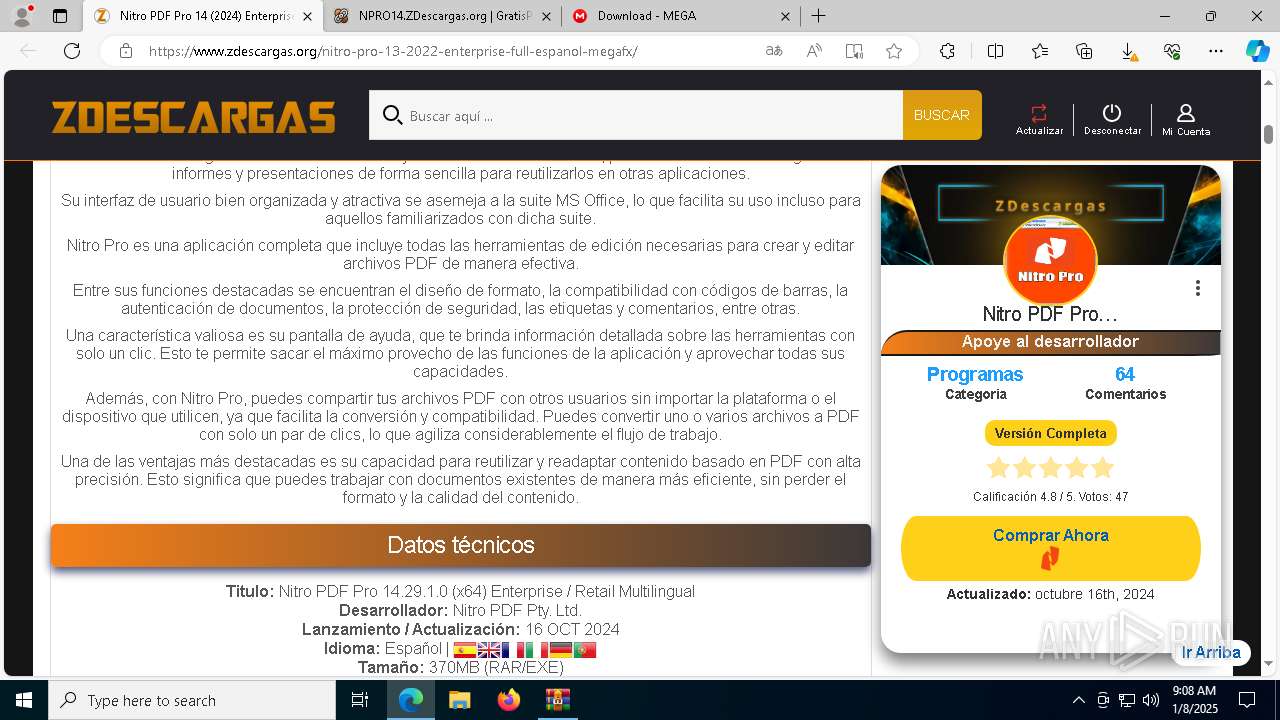The image size is (1280, 720).
Task: Toggle Split screen icon
Action: 995,51
